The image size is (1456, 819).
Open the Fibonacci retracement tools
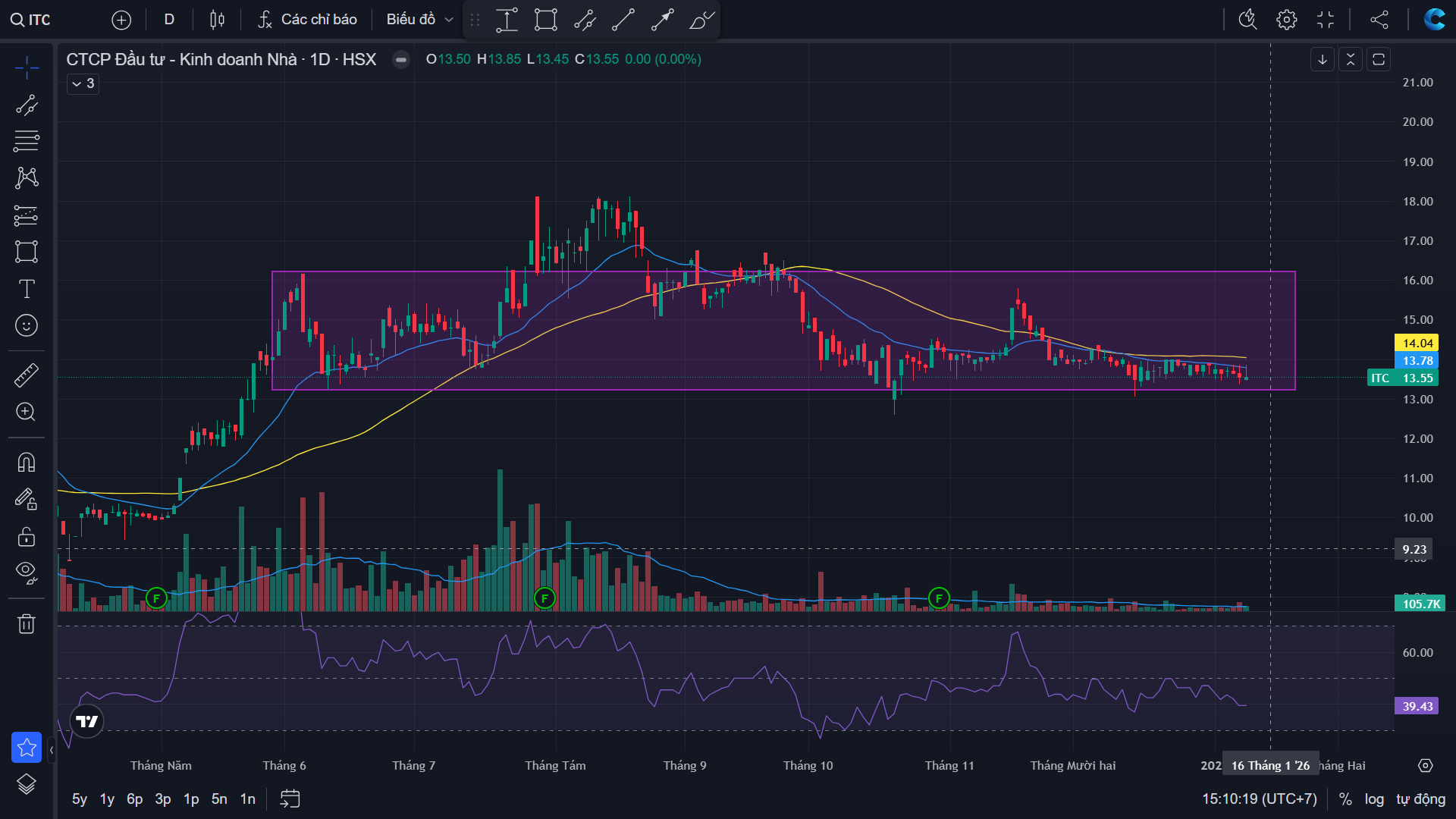(x=27, y=140)
